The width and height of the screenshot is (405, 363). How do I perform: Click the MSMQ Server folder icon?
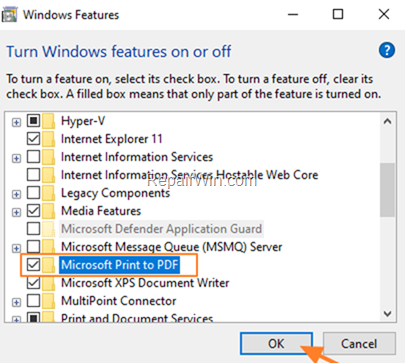pyautogui.click(x=49, y=247)
